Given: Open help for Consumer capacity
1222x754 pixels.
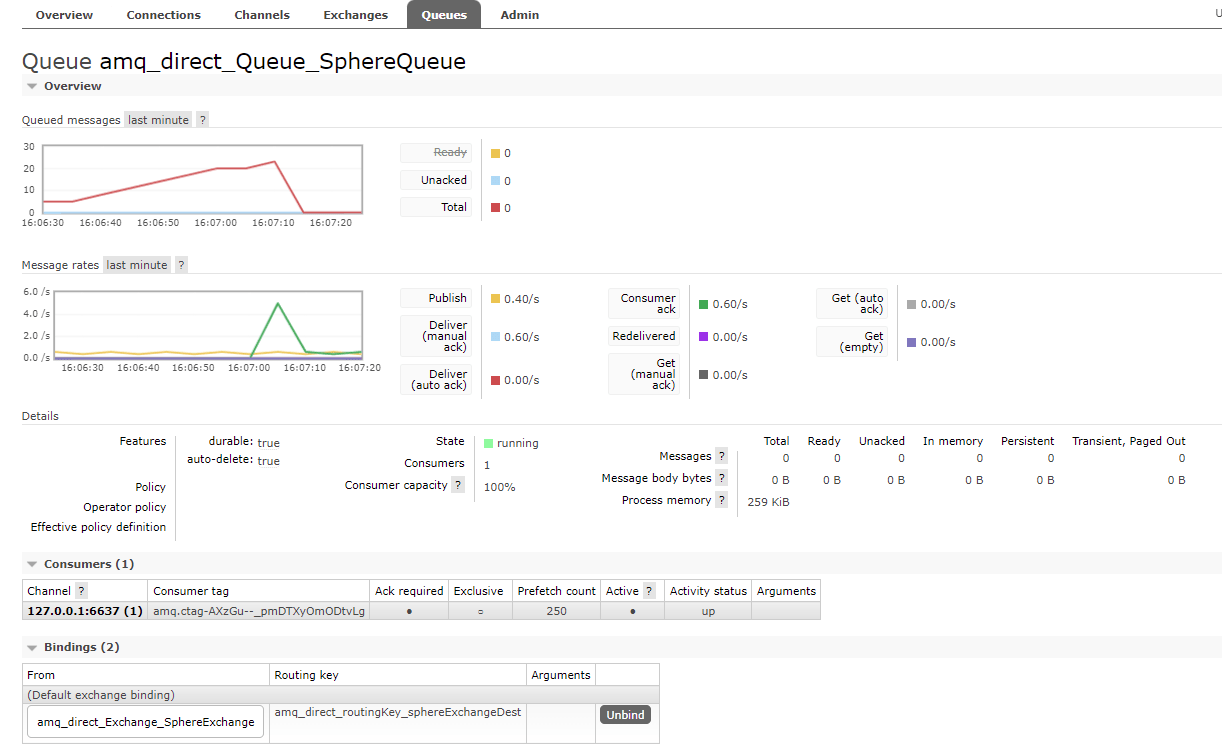Looking at the screenshot, I should click(458, 485).
